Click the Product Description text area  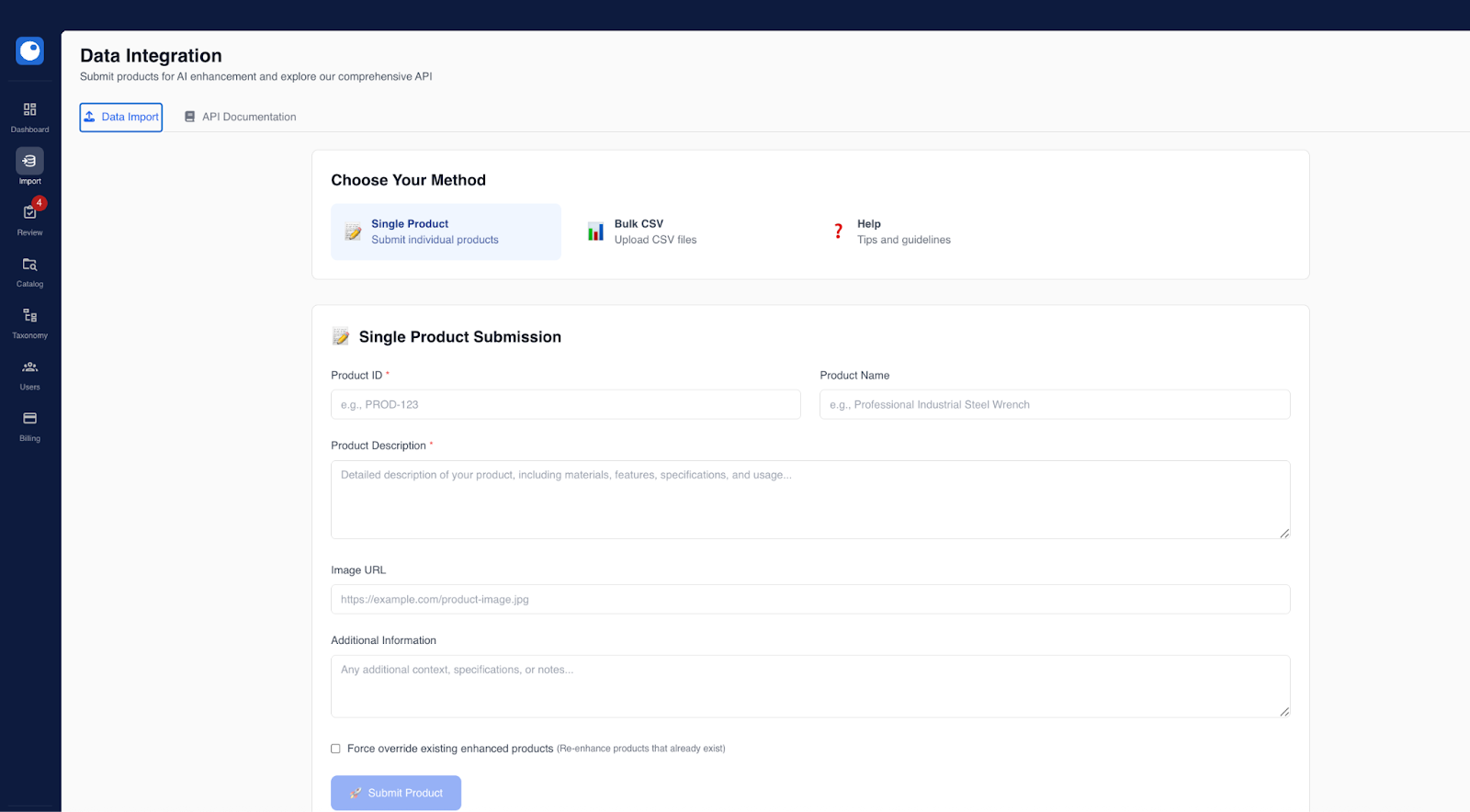[809, 499]
